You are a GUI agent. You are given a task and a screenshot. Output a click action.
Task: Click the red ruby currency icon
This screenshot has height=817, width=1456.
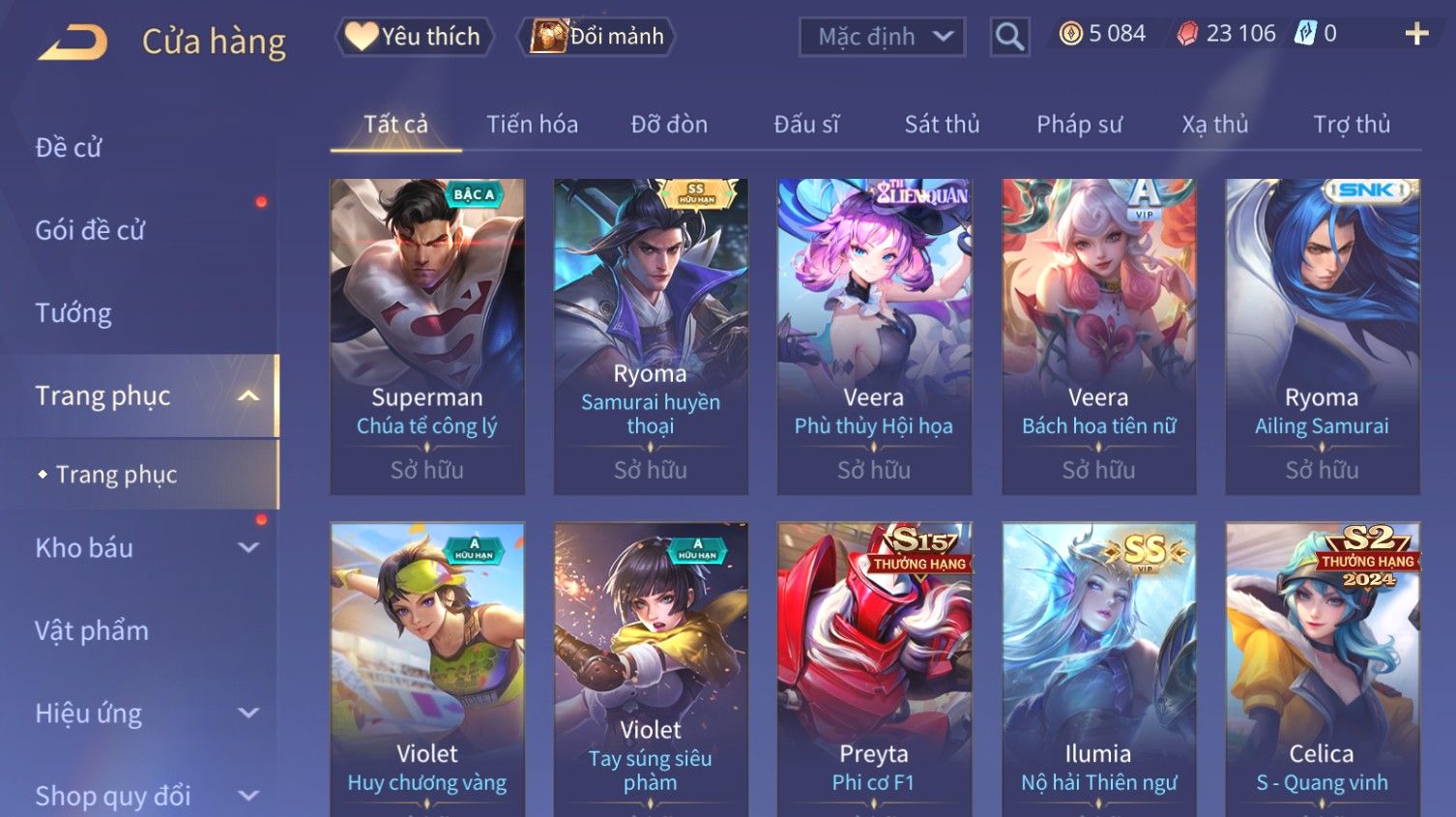tap(1187, 34)
